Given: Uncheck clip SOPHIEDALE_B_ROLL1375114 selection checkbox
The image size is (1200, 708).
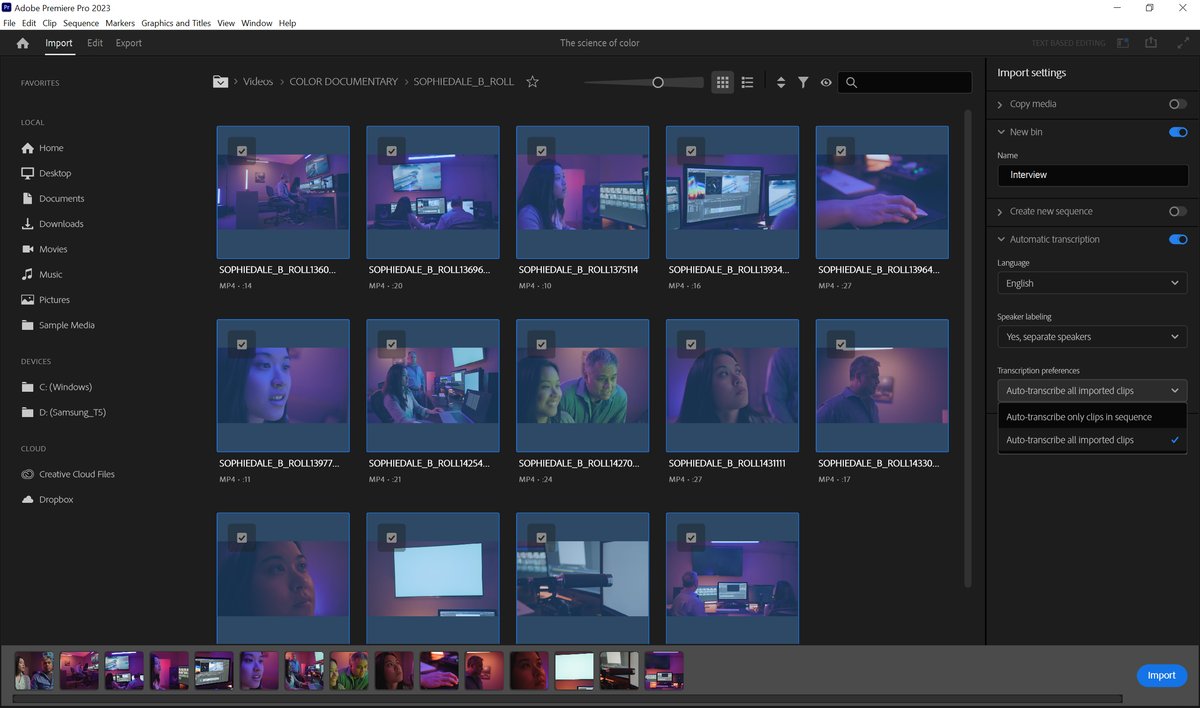Looking at the screenshot, I should pyautogui.click(x=541, y=151).
